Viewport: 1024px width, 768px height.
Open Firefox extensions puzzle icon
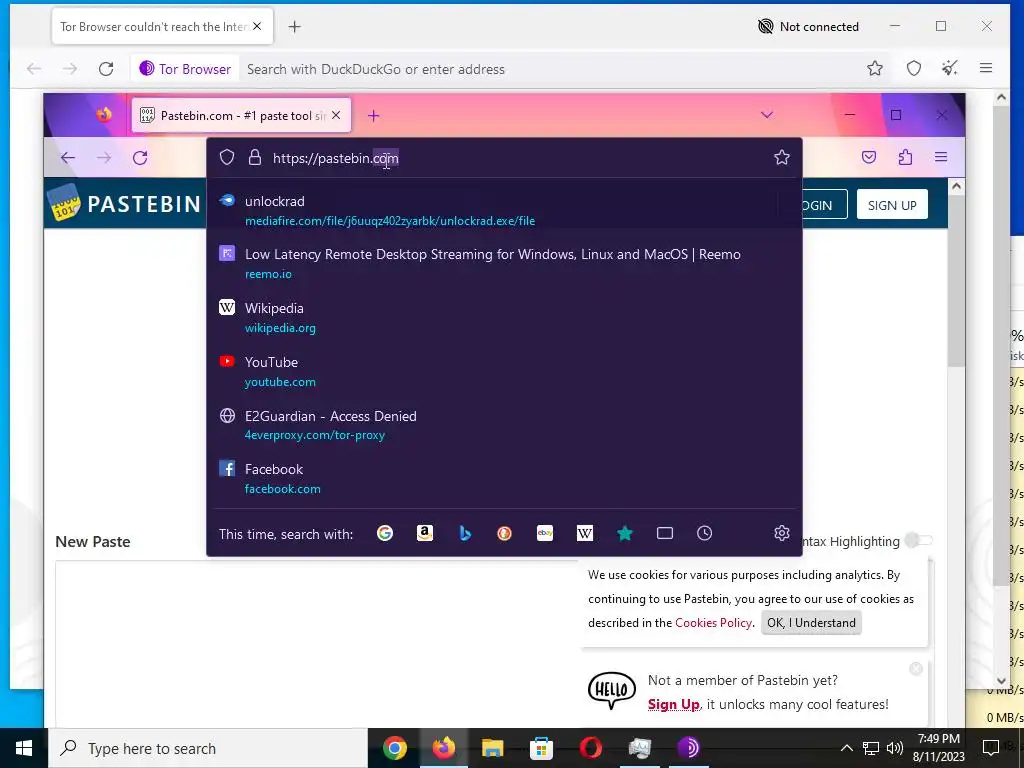[905, 157]
